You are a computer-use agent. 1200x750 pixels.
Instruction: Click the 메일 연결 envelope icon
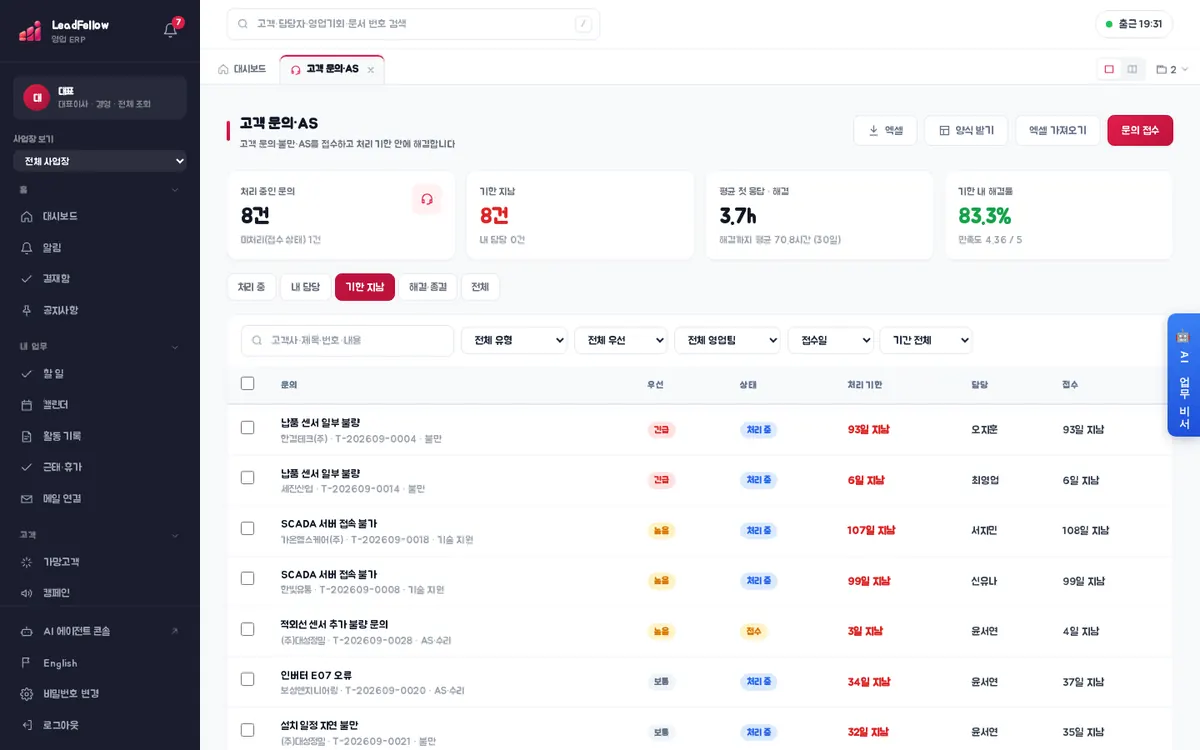pyautogui.click(x=27, y=498)
